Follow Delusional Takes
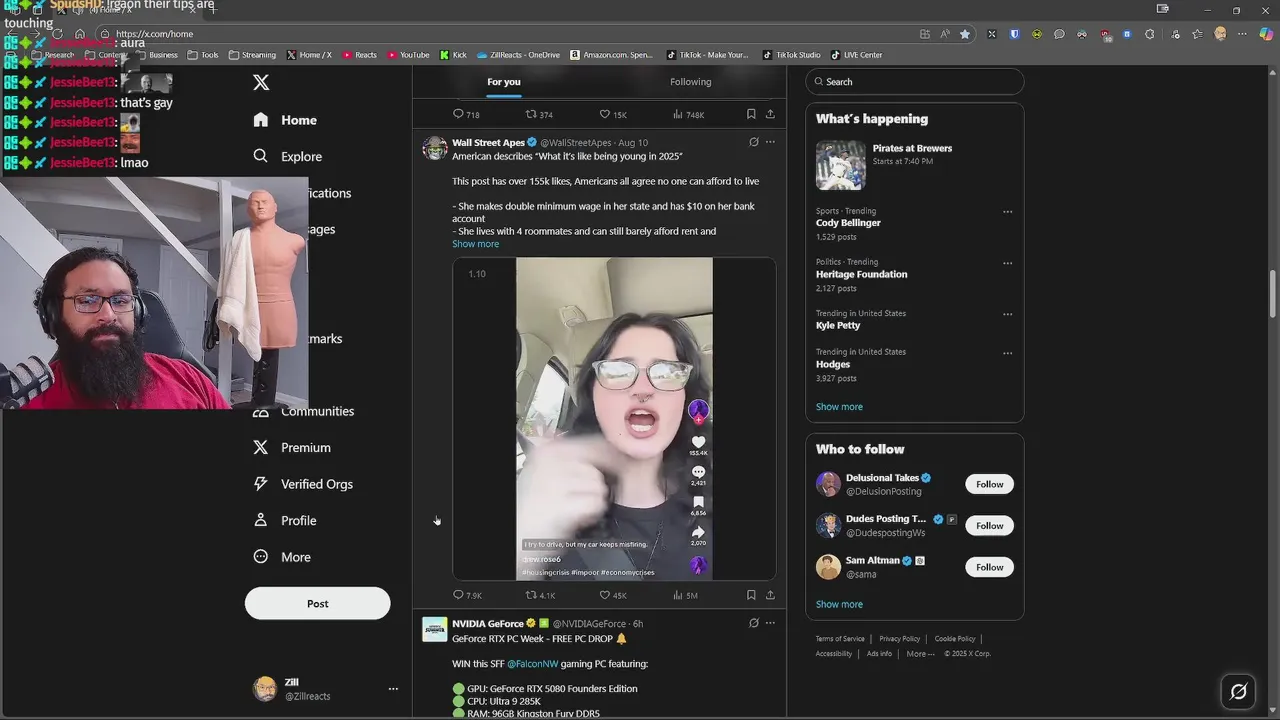The height and width of the screenshot is (720, 1280). (x=990, y=484)
